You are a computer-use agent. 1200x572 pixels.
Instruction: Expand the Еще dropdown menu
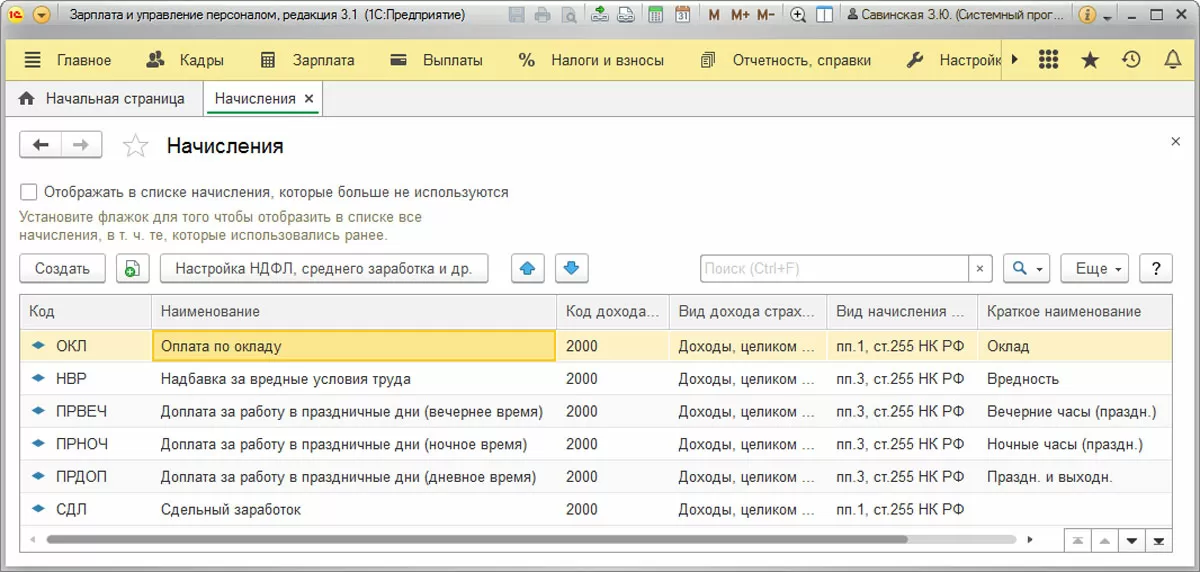1094,268
